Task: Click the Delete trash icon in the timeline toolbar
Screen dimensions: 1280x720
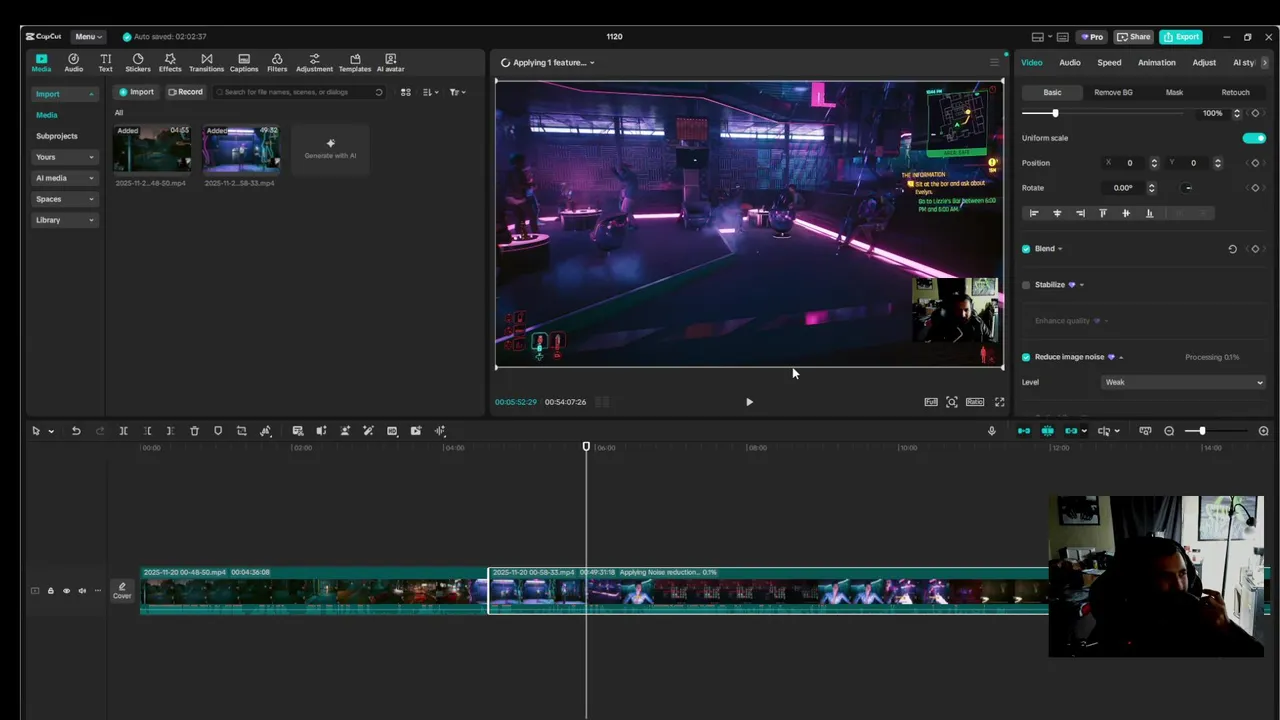Action: [x=194, y=431]
